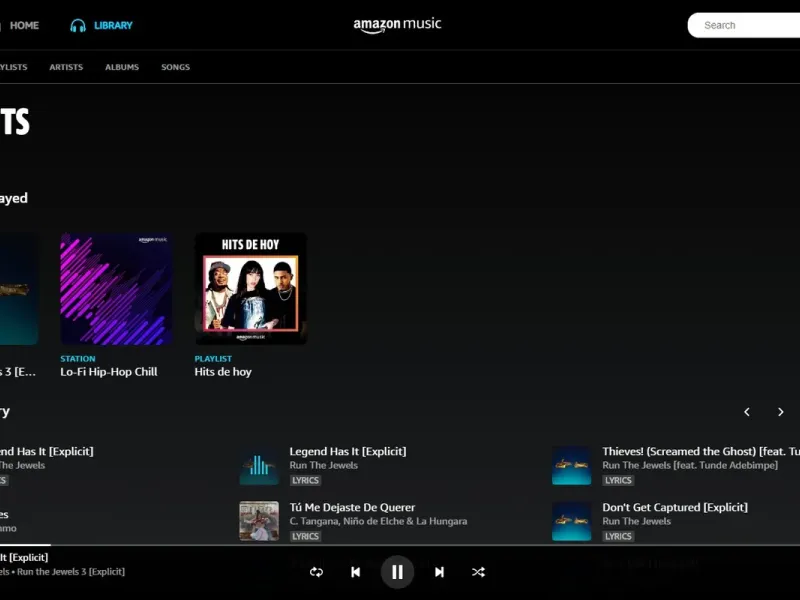Switch to the ALBUMS tab

pos(122,67)
